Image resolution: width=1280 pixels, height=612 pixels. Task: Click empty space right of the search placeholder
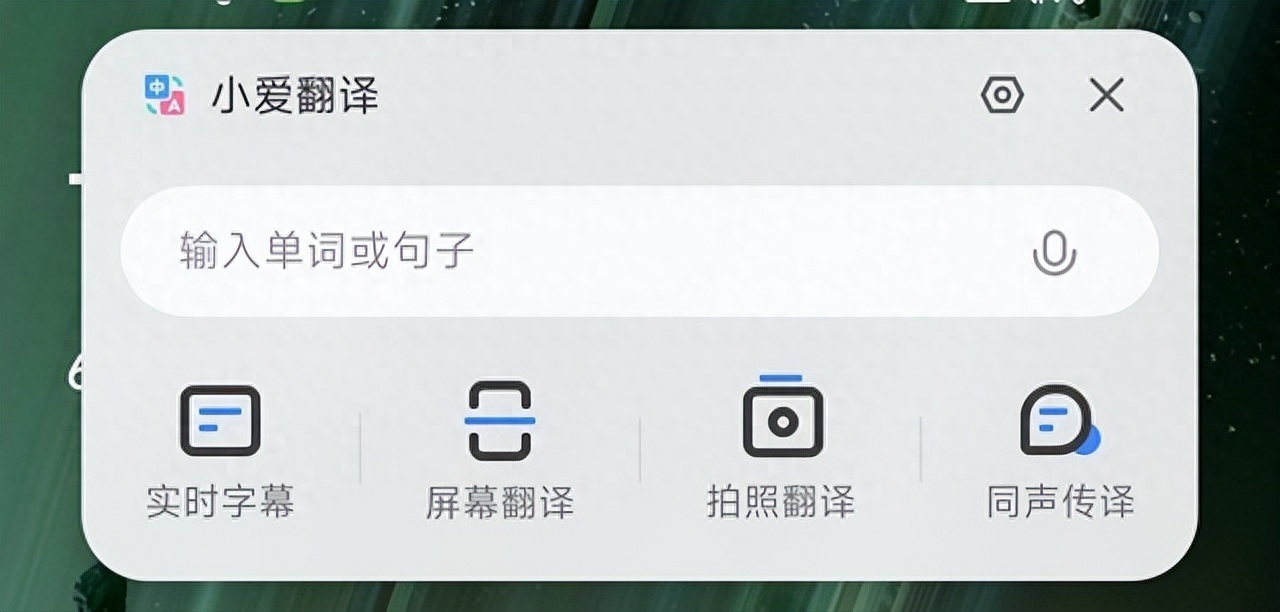750,252
